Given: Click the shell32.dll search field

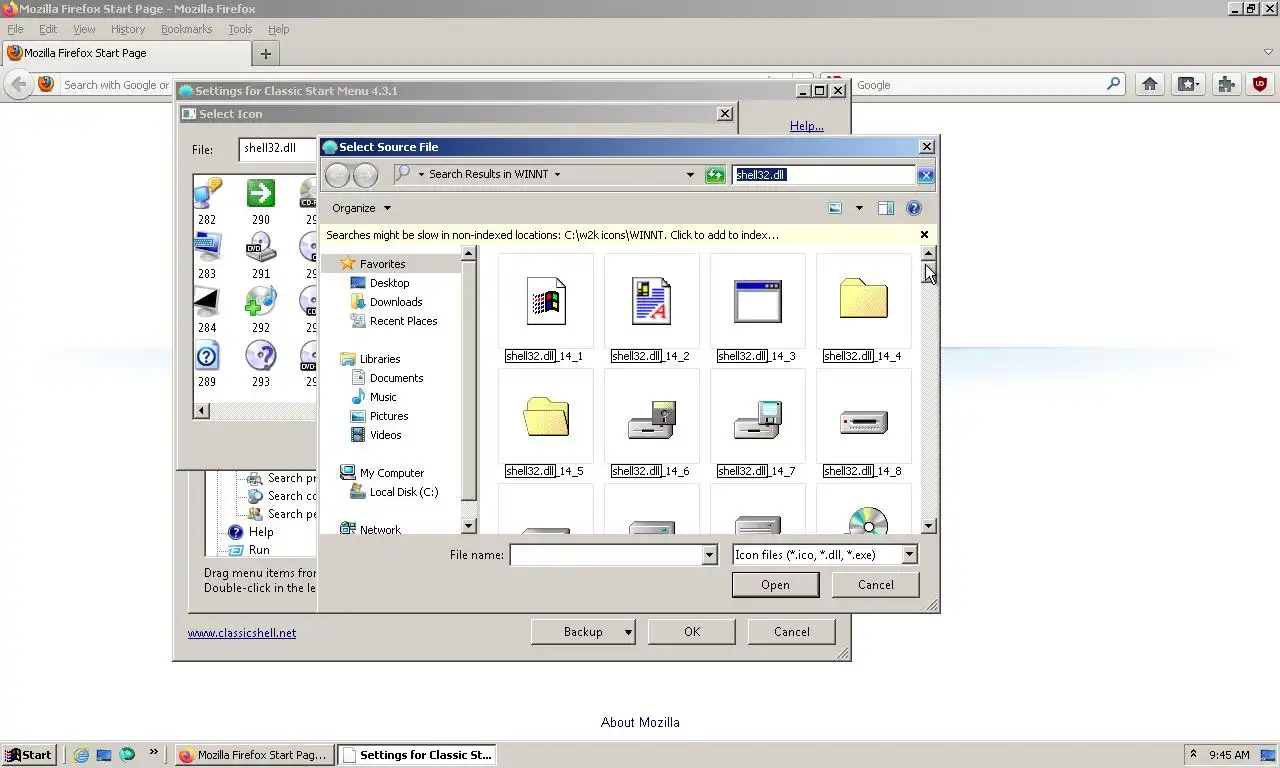Looking at the screenshot, I should (824, 175).
